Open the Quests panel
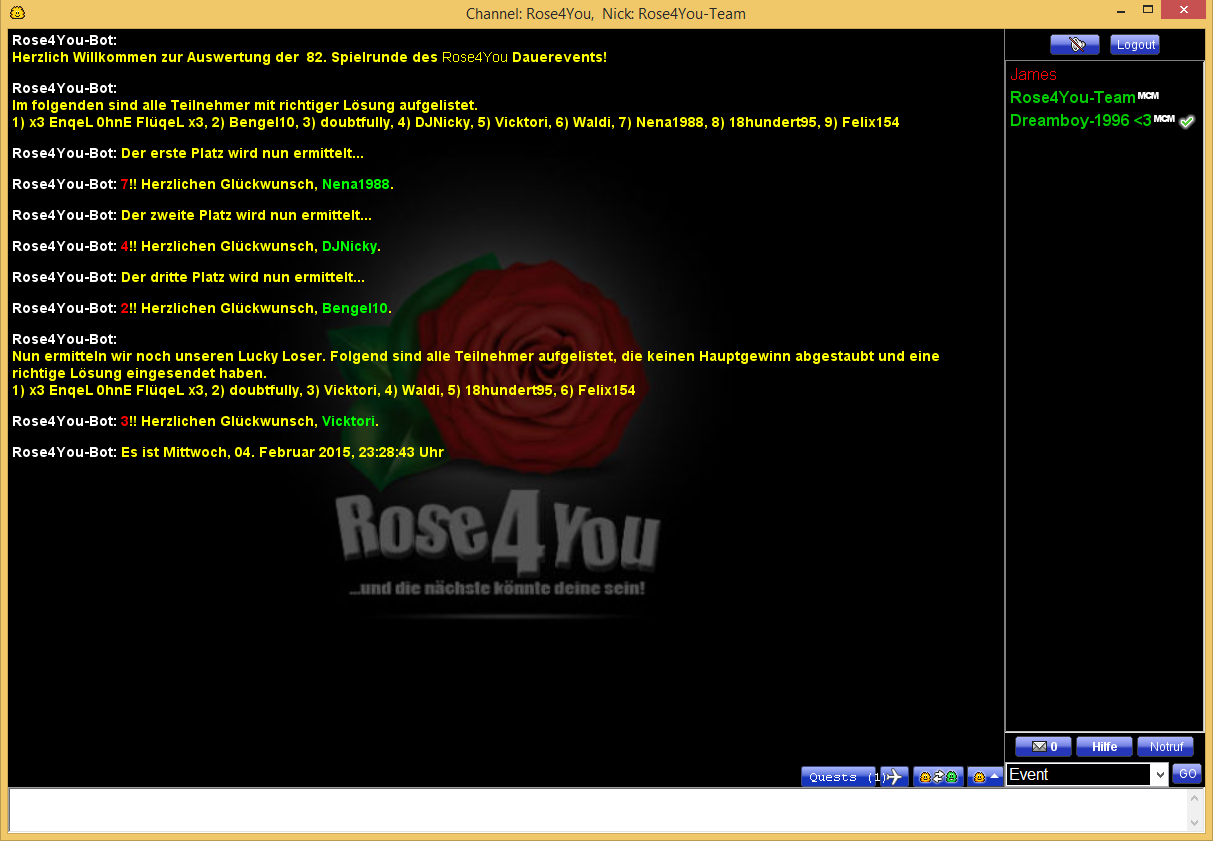This screenshot has width=1213, height=841. (x=840, y=777)
